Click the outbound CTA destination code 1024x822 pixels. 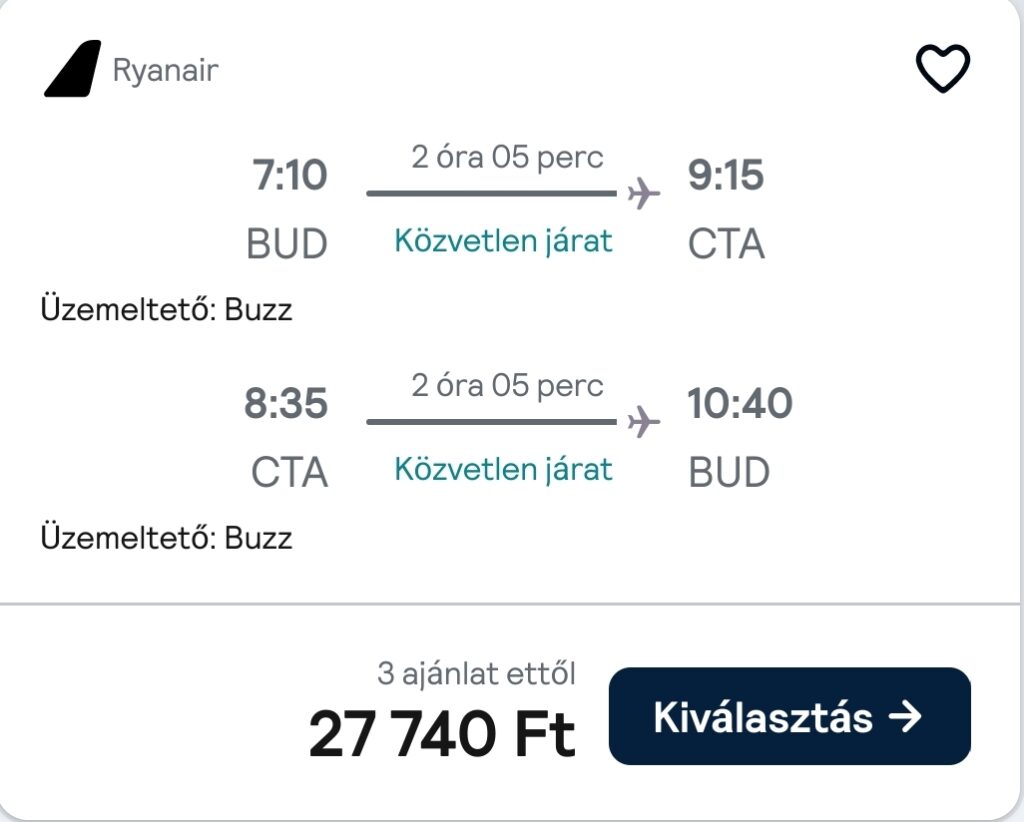pyautogui.click(x=726, y=244)
